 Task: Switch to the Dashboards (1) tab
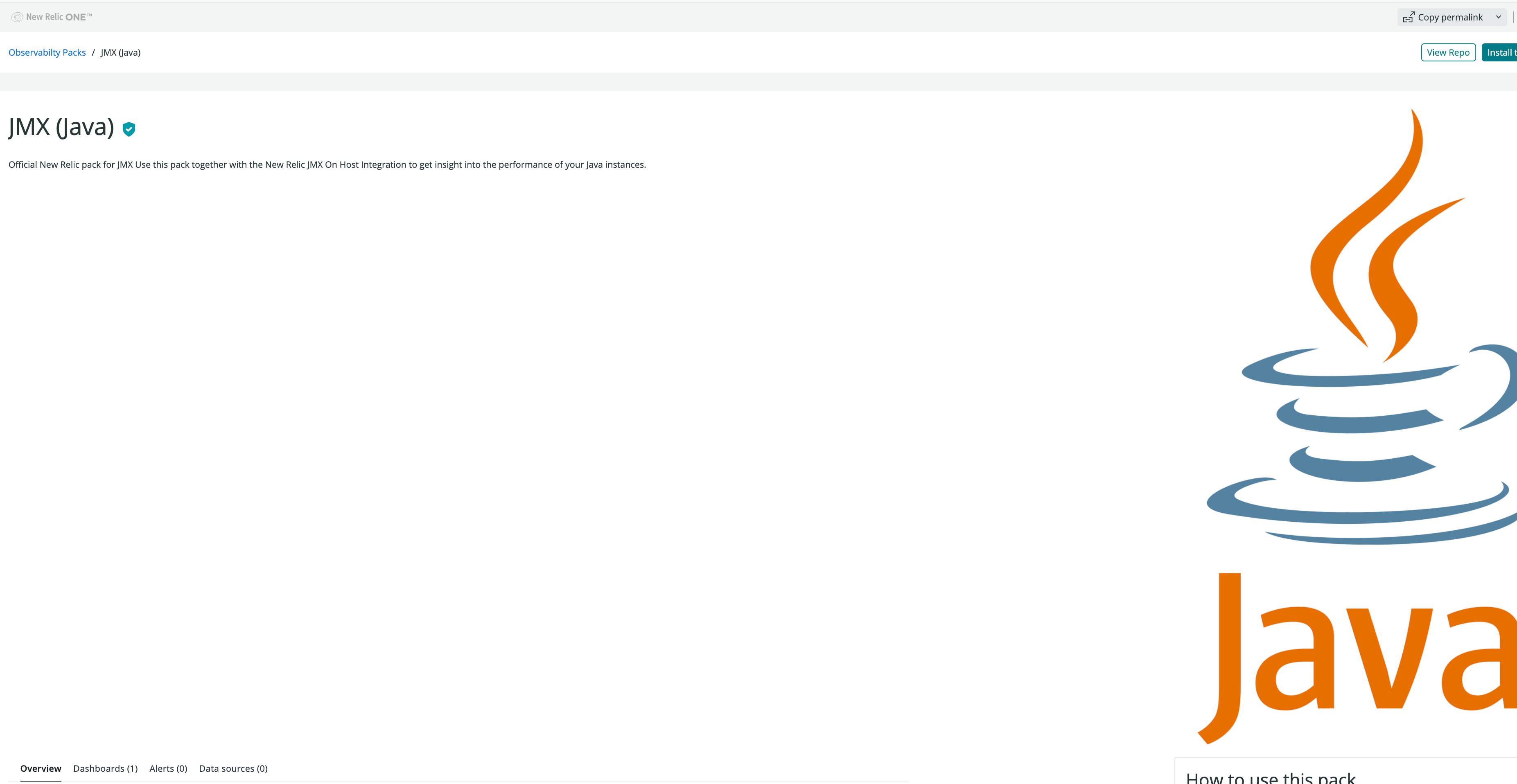tap(106, 768)
